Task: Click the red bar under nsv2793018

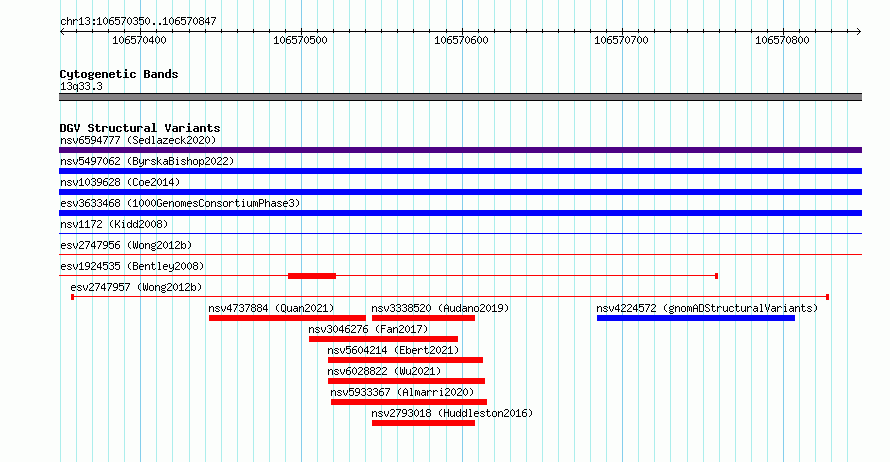Action: [x=423, y=423]
